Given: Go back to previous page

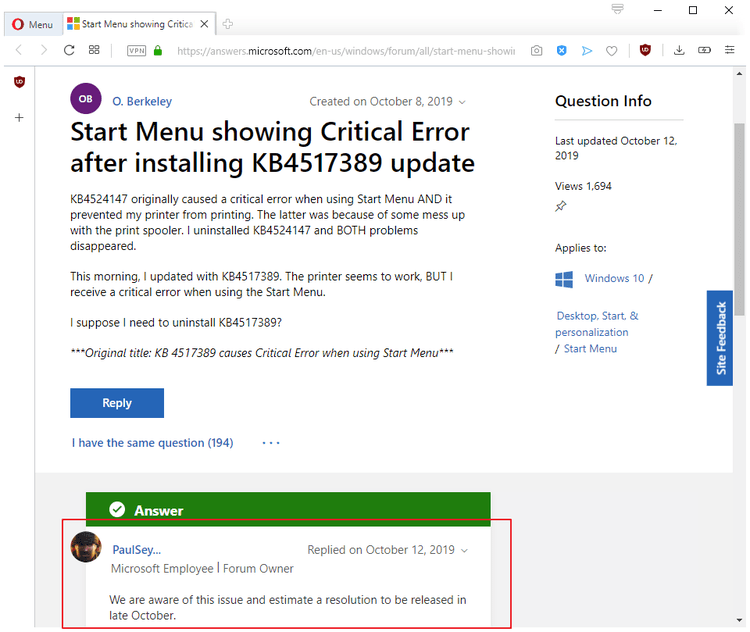Looking at the screenshot, I should point(19,50).
